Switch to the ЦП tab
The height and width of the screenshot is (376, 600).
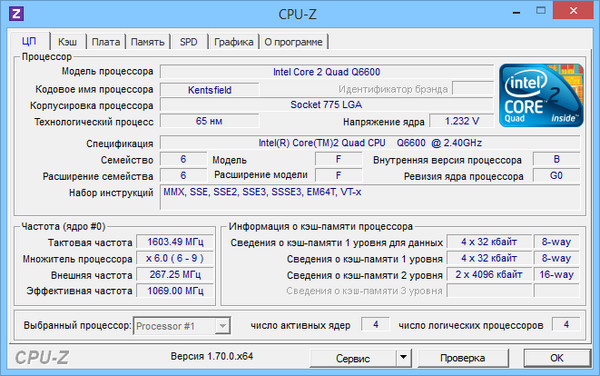click(x=29, y=41)
